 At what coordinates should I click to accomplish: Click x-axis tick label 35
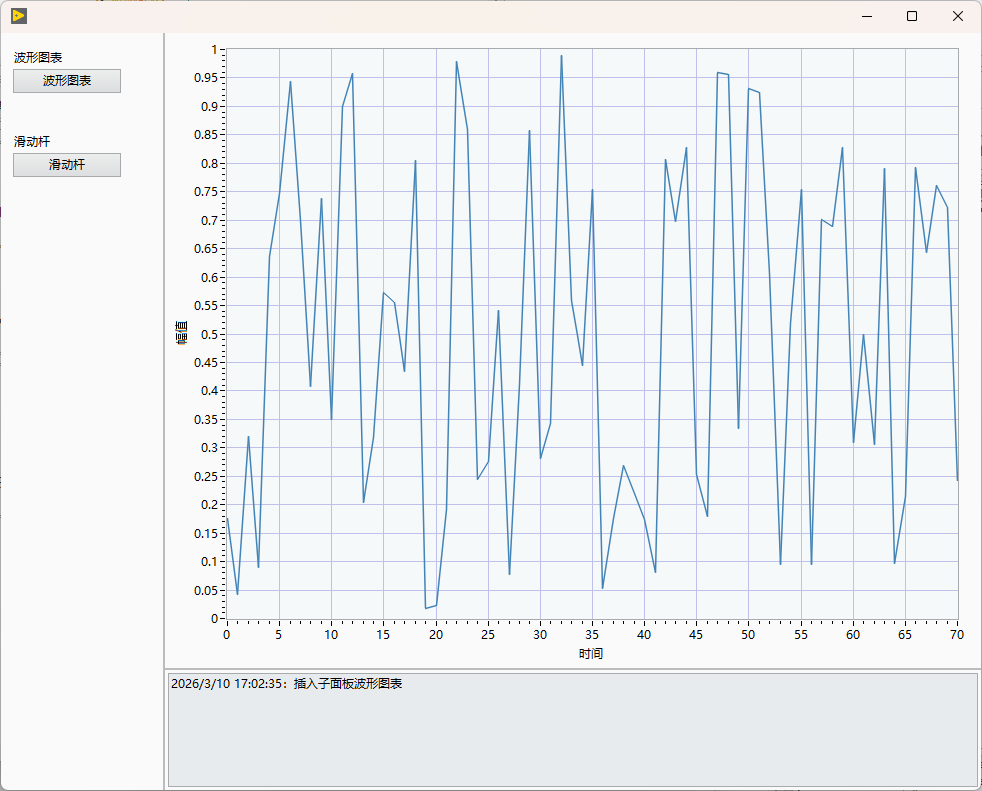coord(592,634)
